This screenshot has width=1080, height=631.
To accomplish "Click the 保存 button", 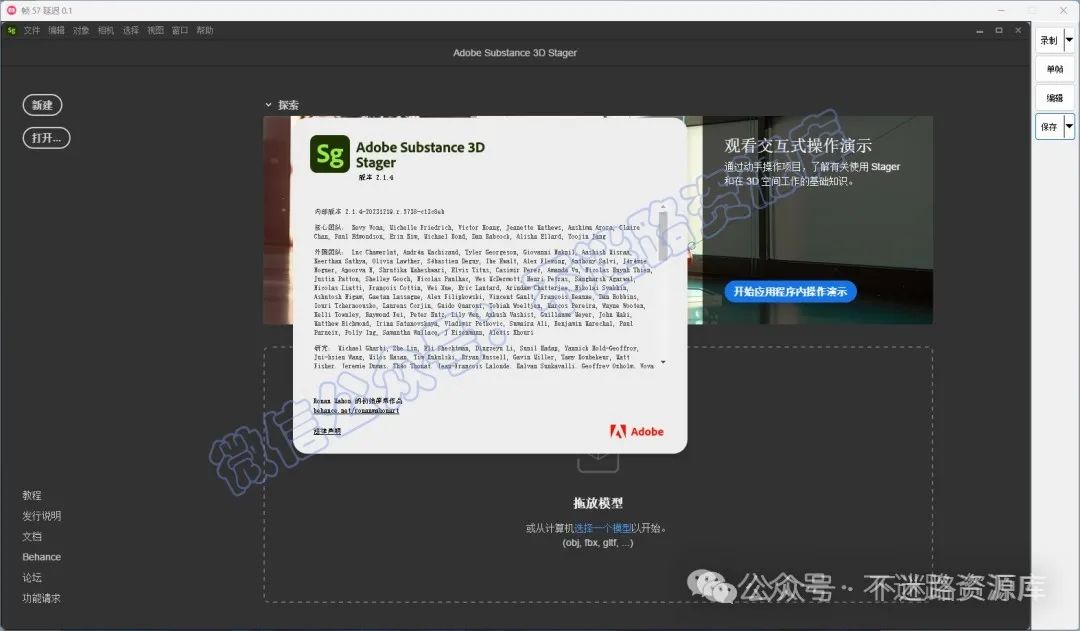I will [x=1049, y=127].
